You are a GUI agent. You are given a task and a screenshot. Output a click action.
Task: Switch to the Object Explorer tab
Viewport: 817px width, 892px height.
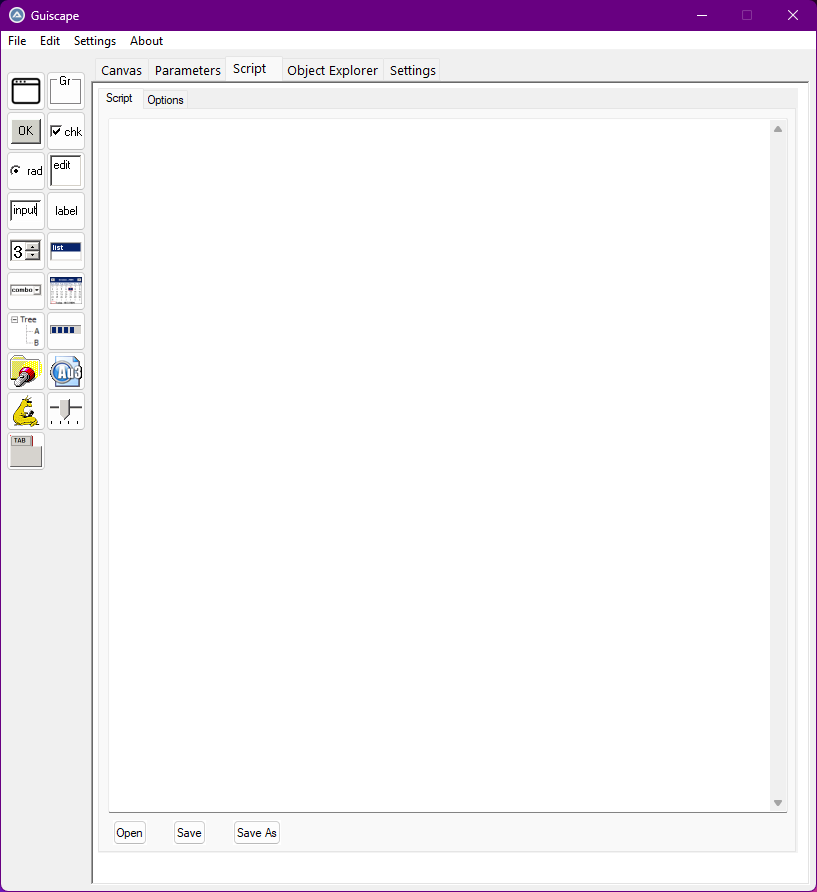(332, 71)
